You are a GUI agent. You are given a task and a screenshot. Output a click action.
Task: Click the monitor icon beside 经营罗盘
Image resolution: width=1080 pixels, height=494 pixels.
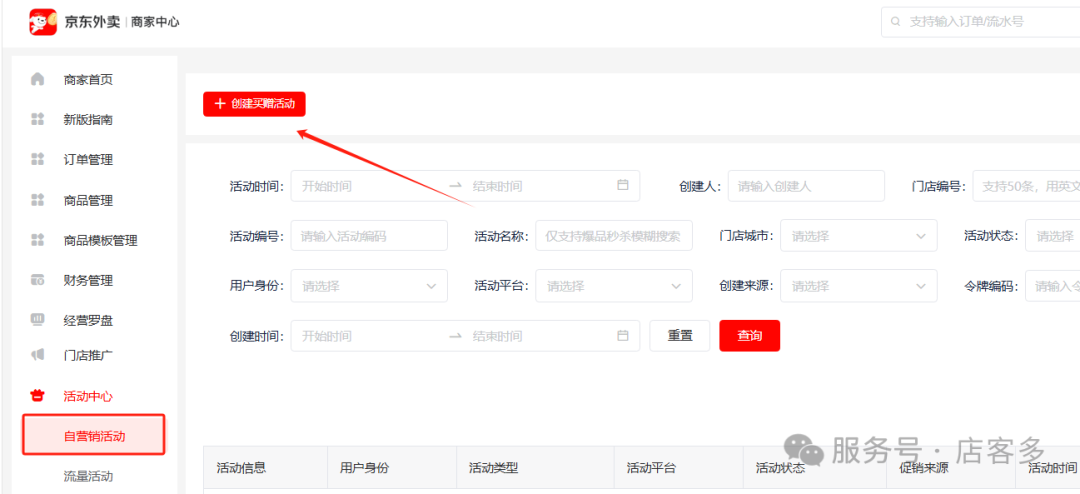(38, 320)
